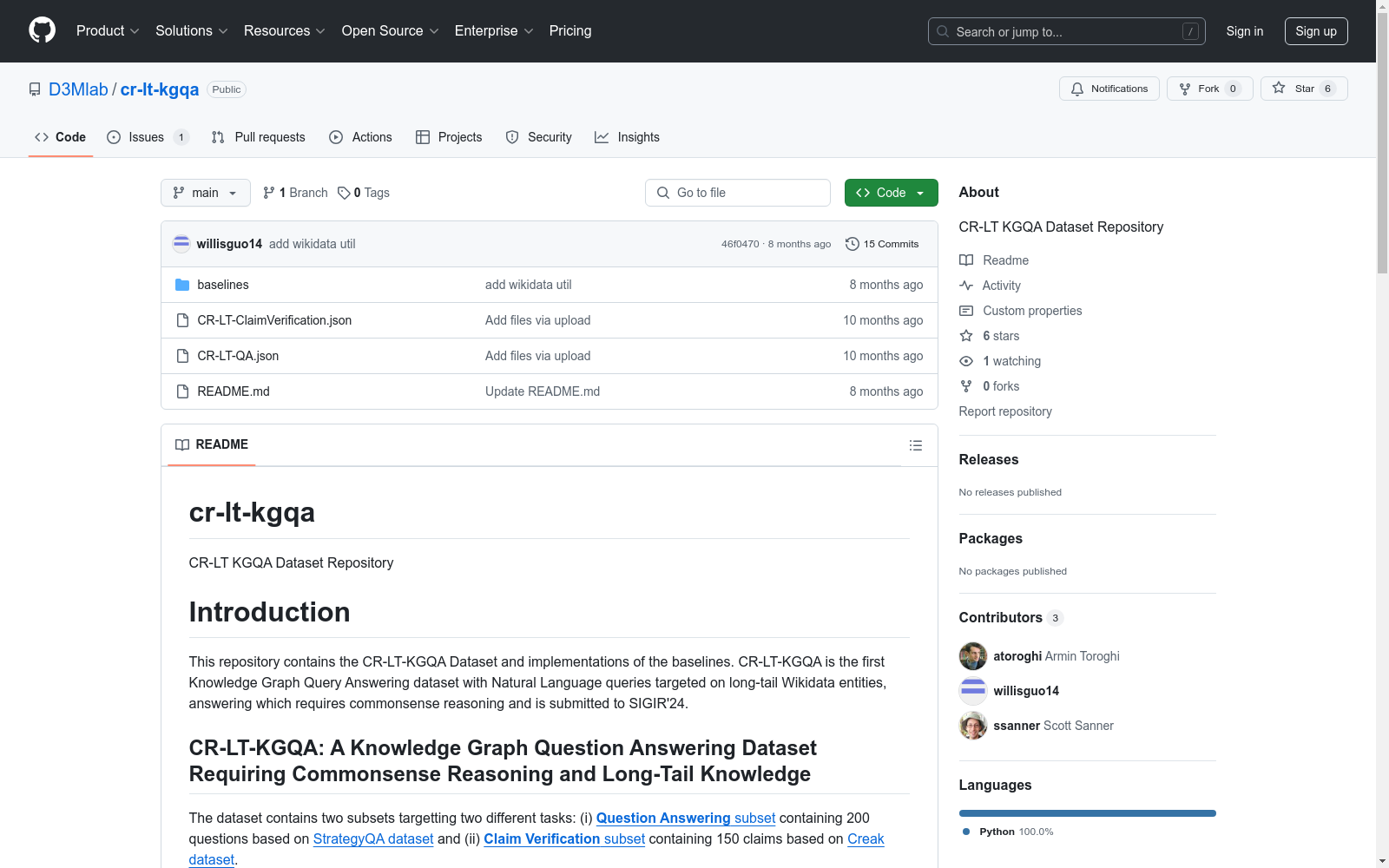Open the Packages section heading
Screen dimensions: 1389x868
tap(991, 538)
